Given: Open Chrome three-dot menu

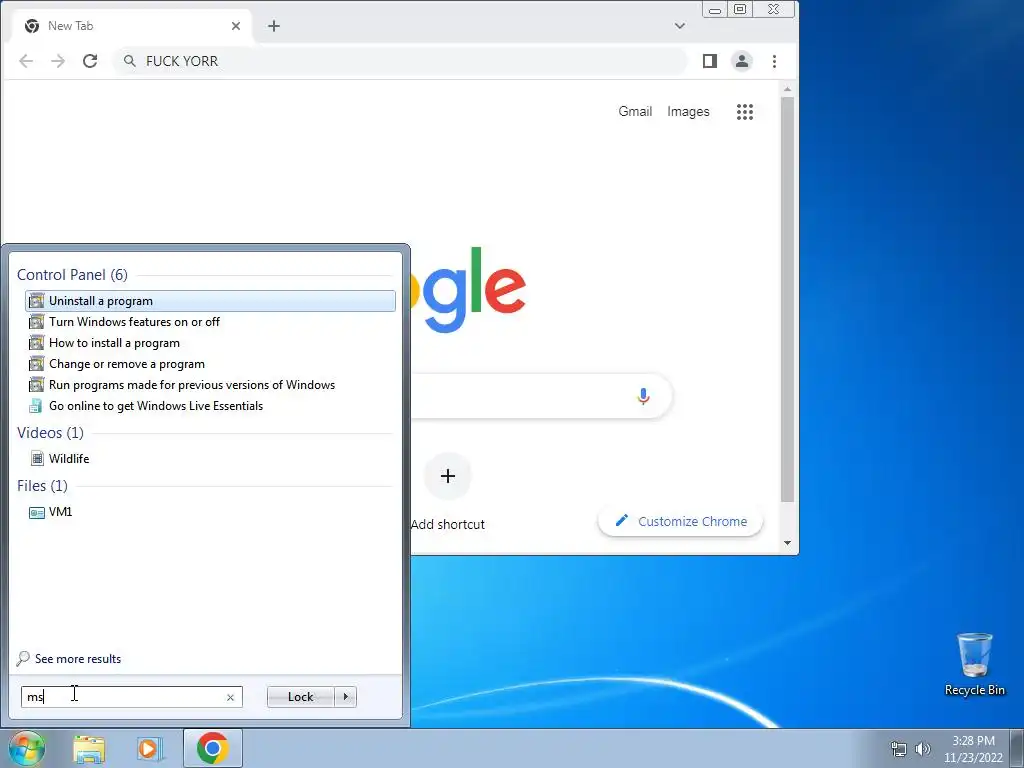Looking at the screenshot, I should pos(775,61).
